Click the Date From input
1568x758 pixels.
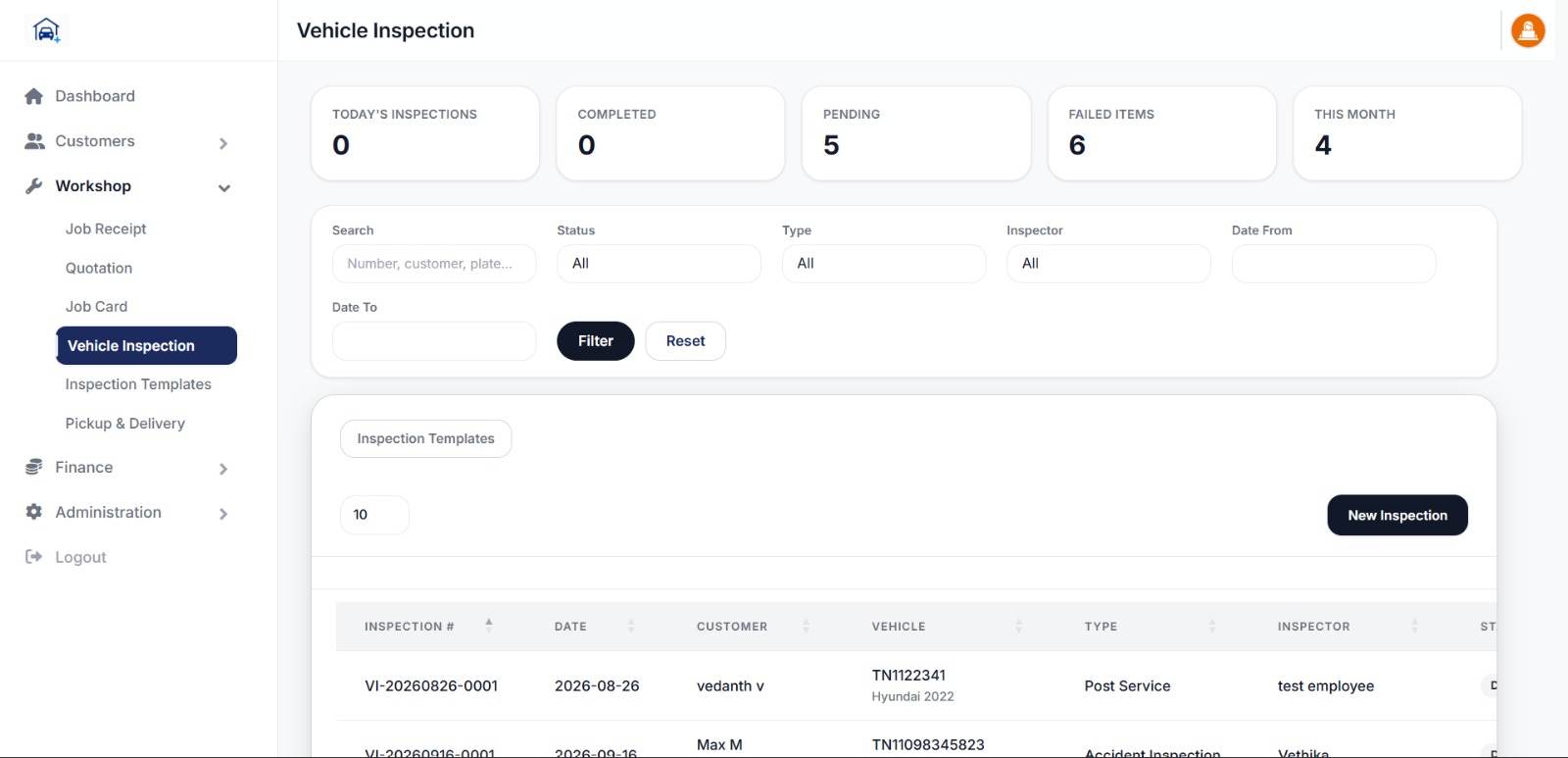pyautogui.click(x=1334, y=264)
